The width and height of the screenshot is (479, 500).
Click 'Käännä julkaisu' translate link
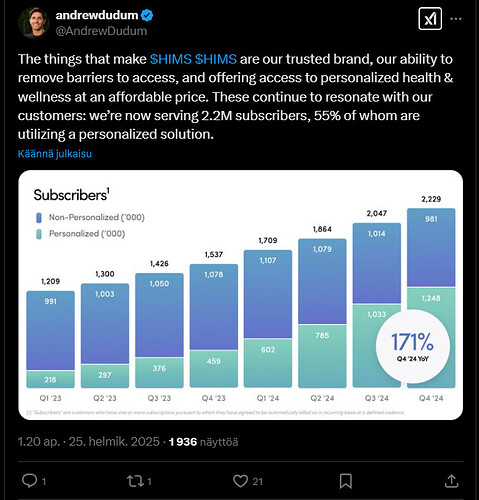pyautogui.click(x=55, y=154)
